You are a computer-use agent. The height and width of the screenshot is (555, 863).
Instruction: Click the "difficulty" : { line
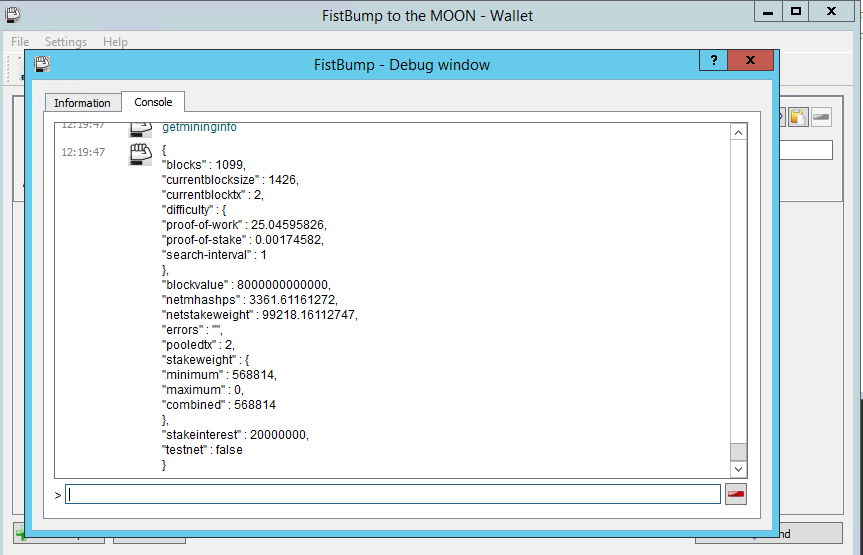coord(194,210)
